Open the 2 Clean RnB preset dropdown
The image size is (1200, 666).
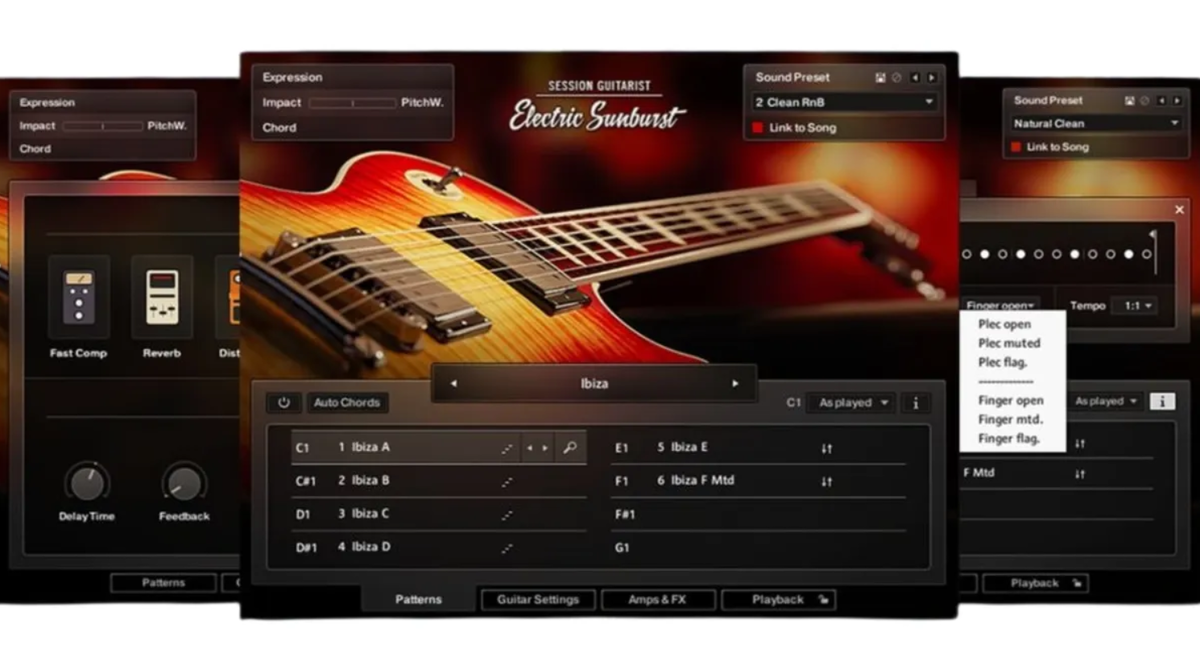click(845, 102)
